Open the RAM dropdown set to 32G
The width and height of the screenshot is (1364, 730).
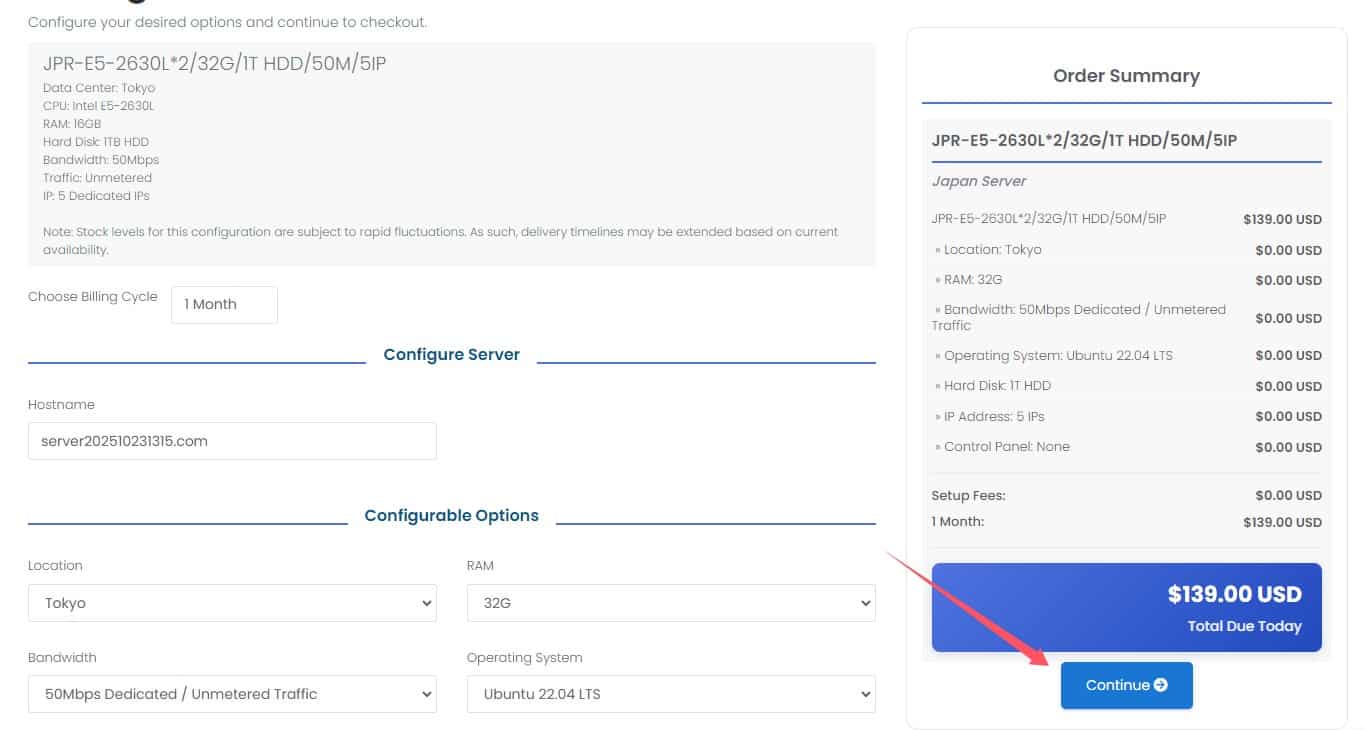tap(670, 603)
